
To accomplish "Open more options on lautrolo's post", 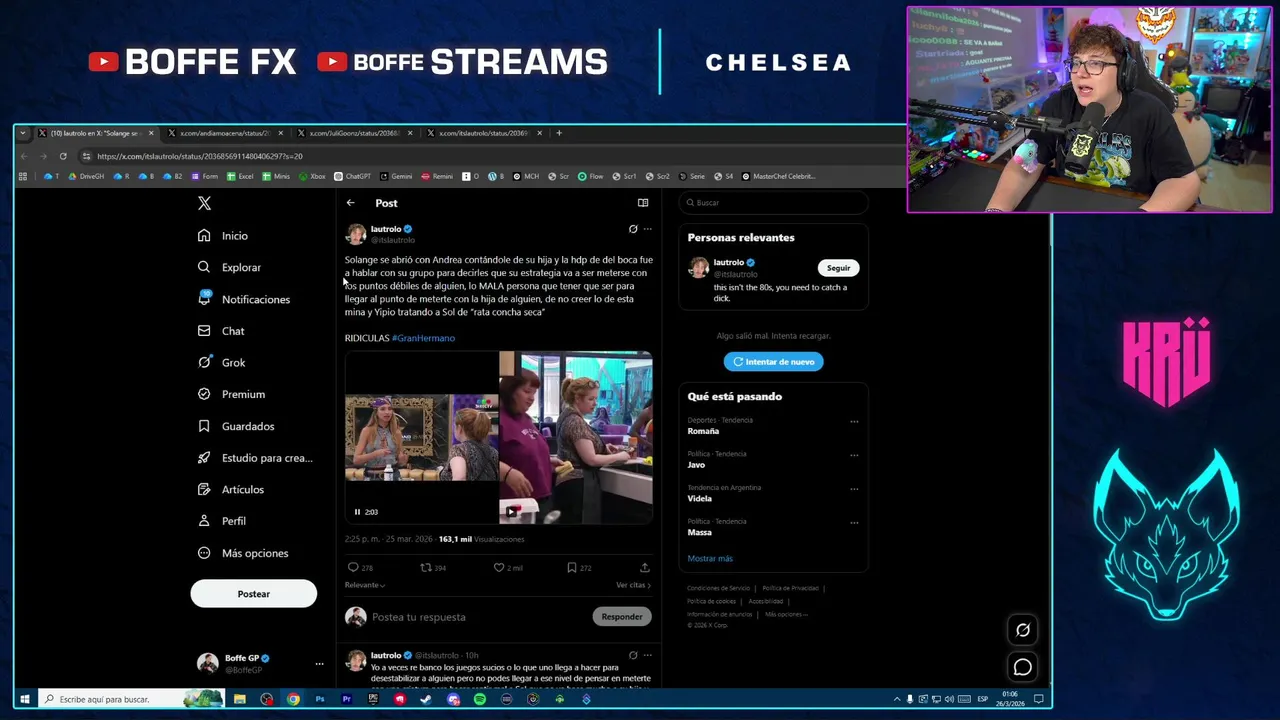I will tap(648, 229).
